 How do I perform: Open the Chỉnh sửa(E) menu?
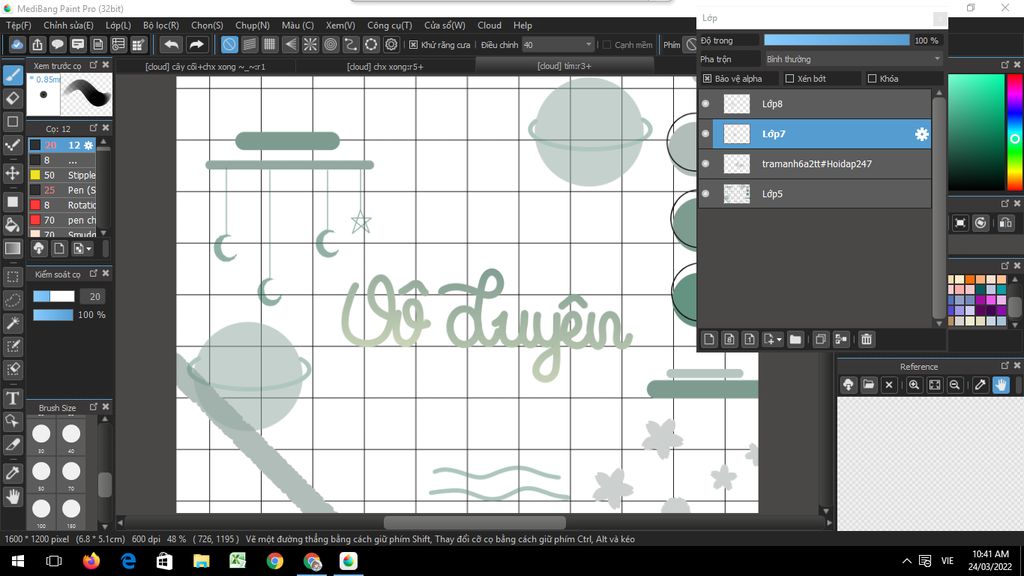coord(68,25)
